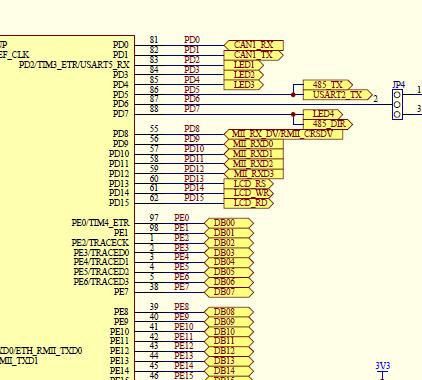Select the MII_RX_DV/RMII_CRSDV port symbol

[x=283, y=134]
